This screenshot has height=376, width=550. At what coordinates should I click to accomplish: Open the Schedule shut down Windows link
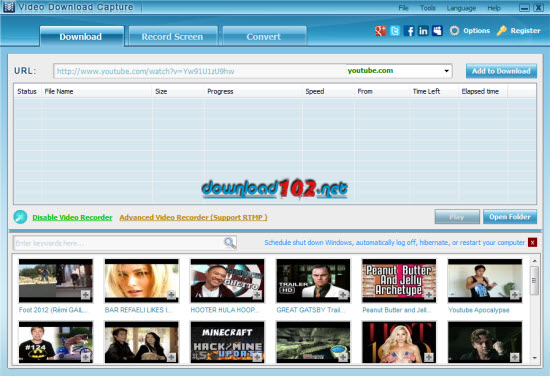395,242
